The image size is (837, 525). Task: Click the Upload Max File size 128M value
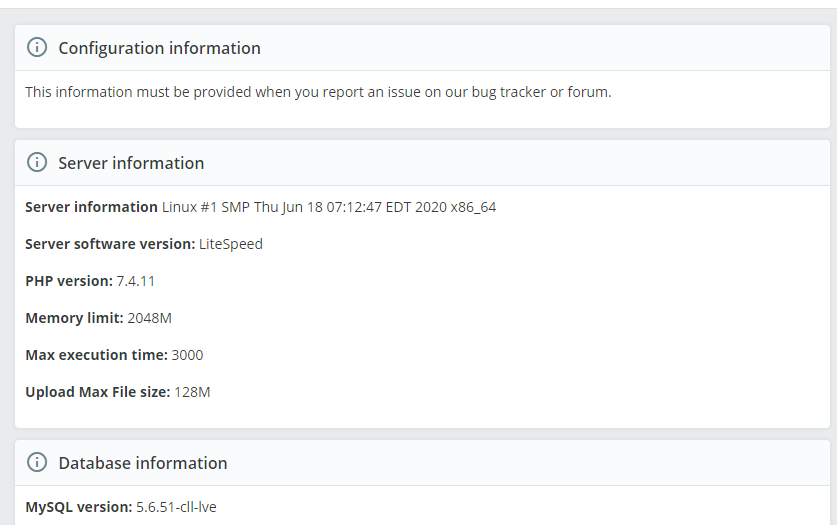(192, 392)
